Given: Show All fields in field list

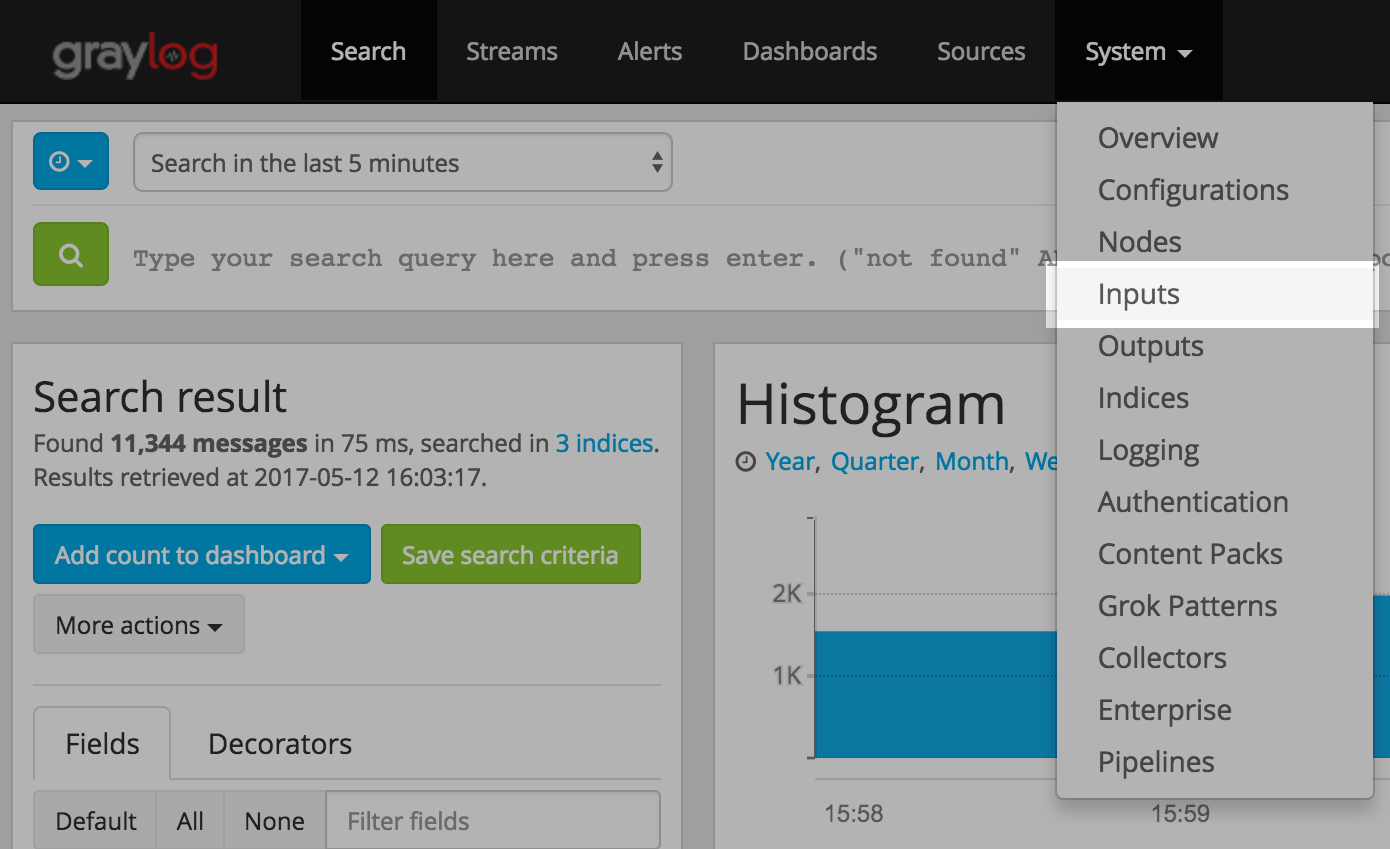Looking at the screenshot, I should [190, 821].
